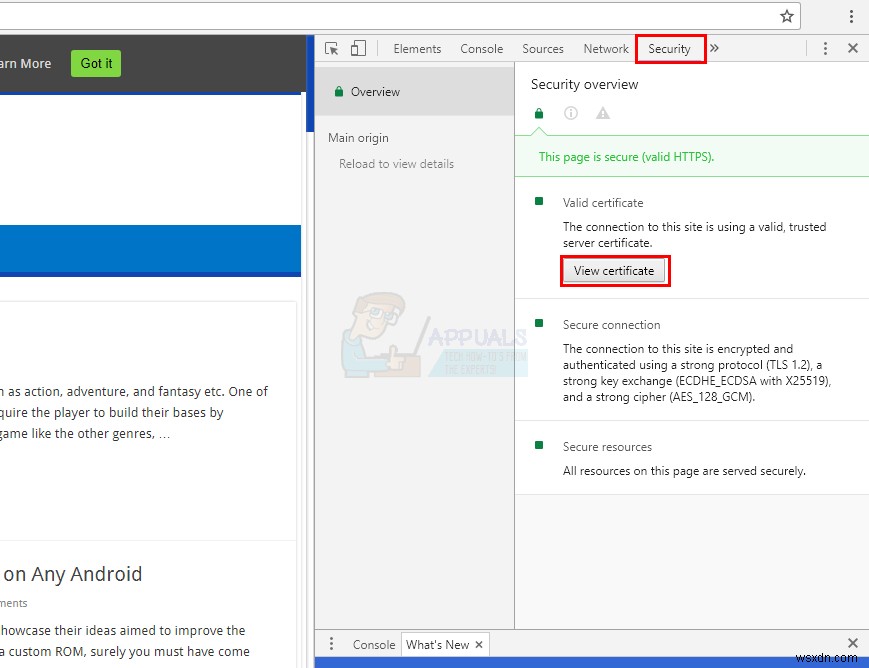The width and height of the screenshot is (869, 668).
Task: Open the Network panel
Action: 605,48
